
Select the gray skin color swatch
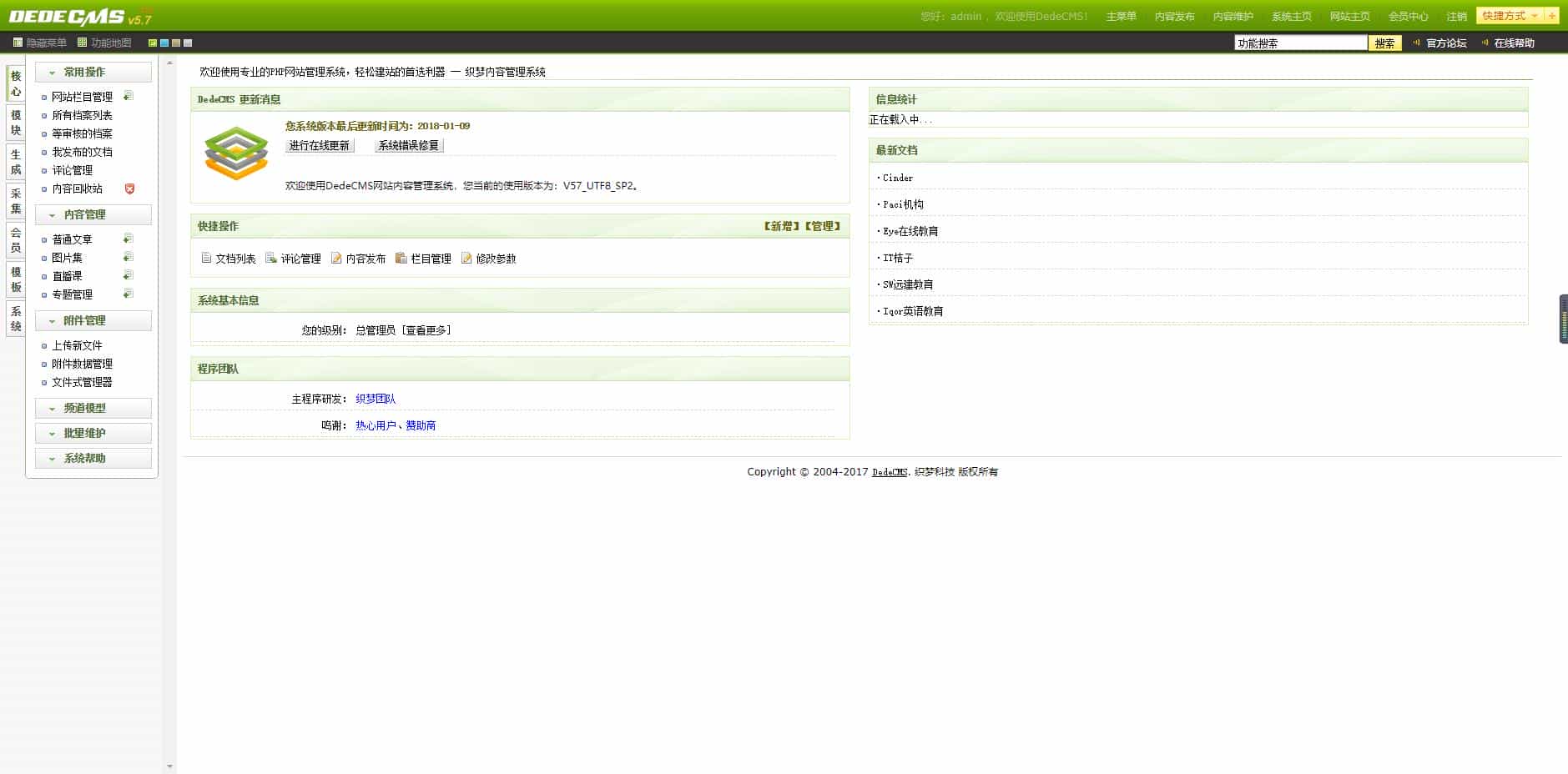click(188, 43)
